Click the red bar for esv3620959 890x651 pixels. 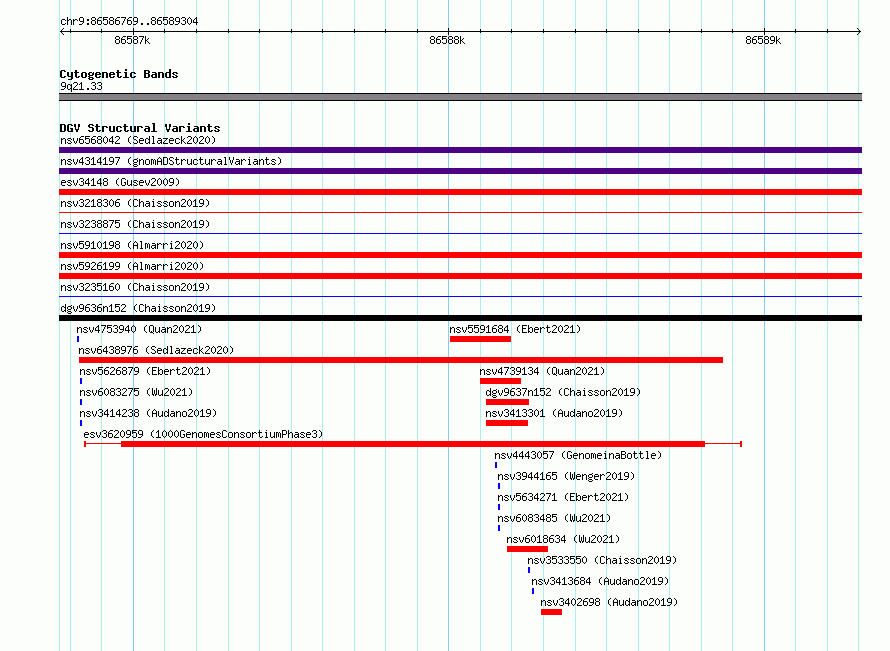pos(413,444)
